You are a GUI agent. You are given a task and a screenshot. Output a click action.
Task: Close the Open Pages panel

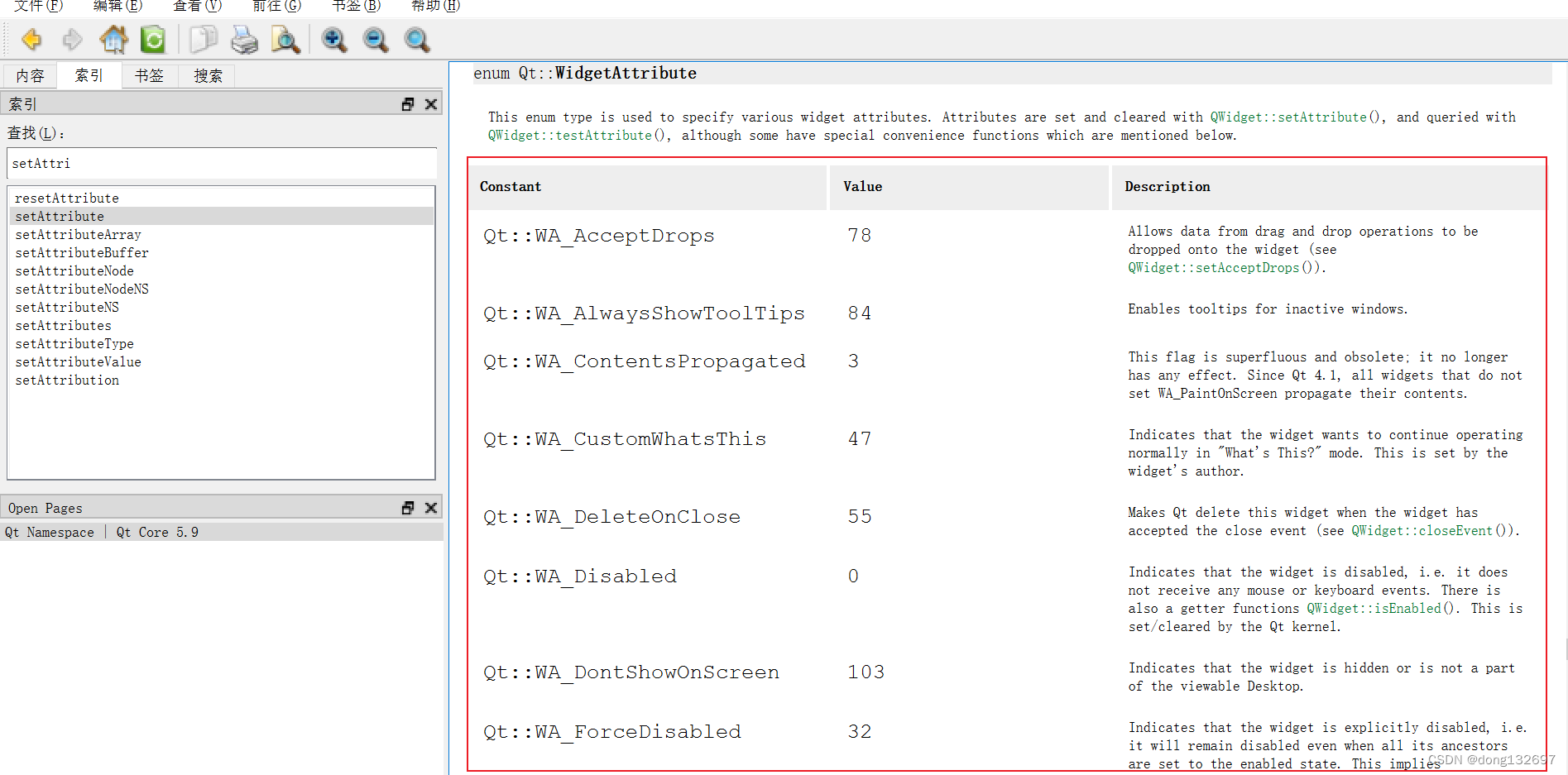tap(431, 508)
